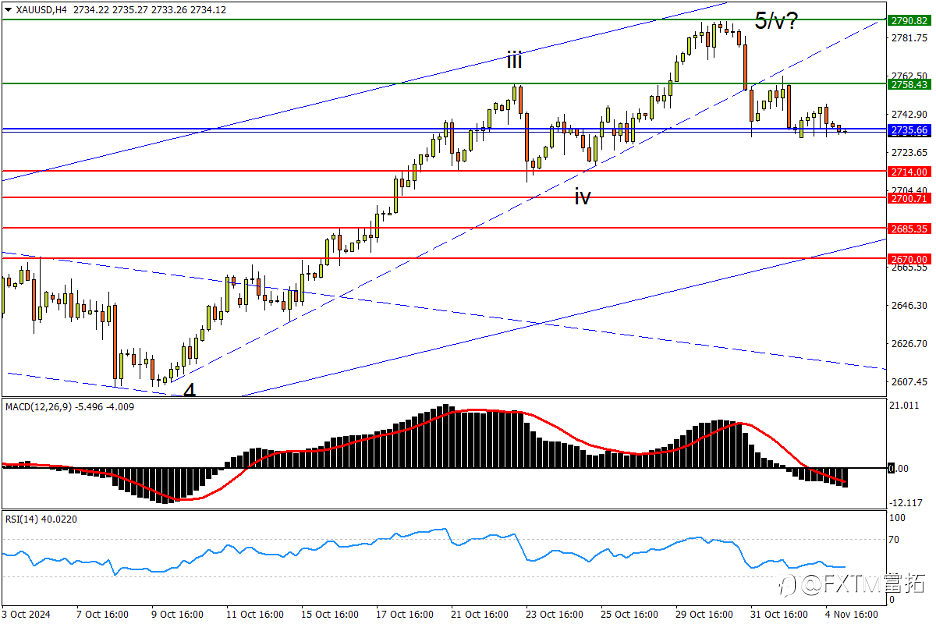
Task: Click the 3 Oct 2024 date label
Action: (x=26, y=614)
